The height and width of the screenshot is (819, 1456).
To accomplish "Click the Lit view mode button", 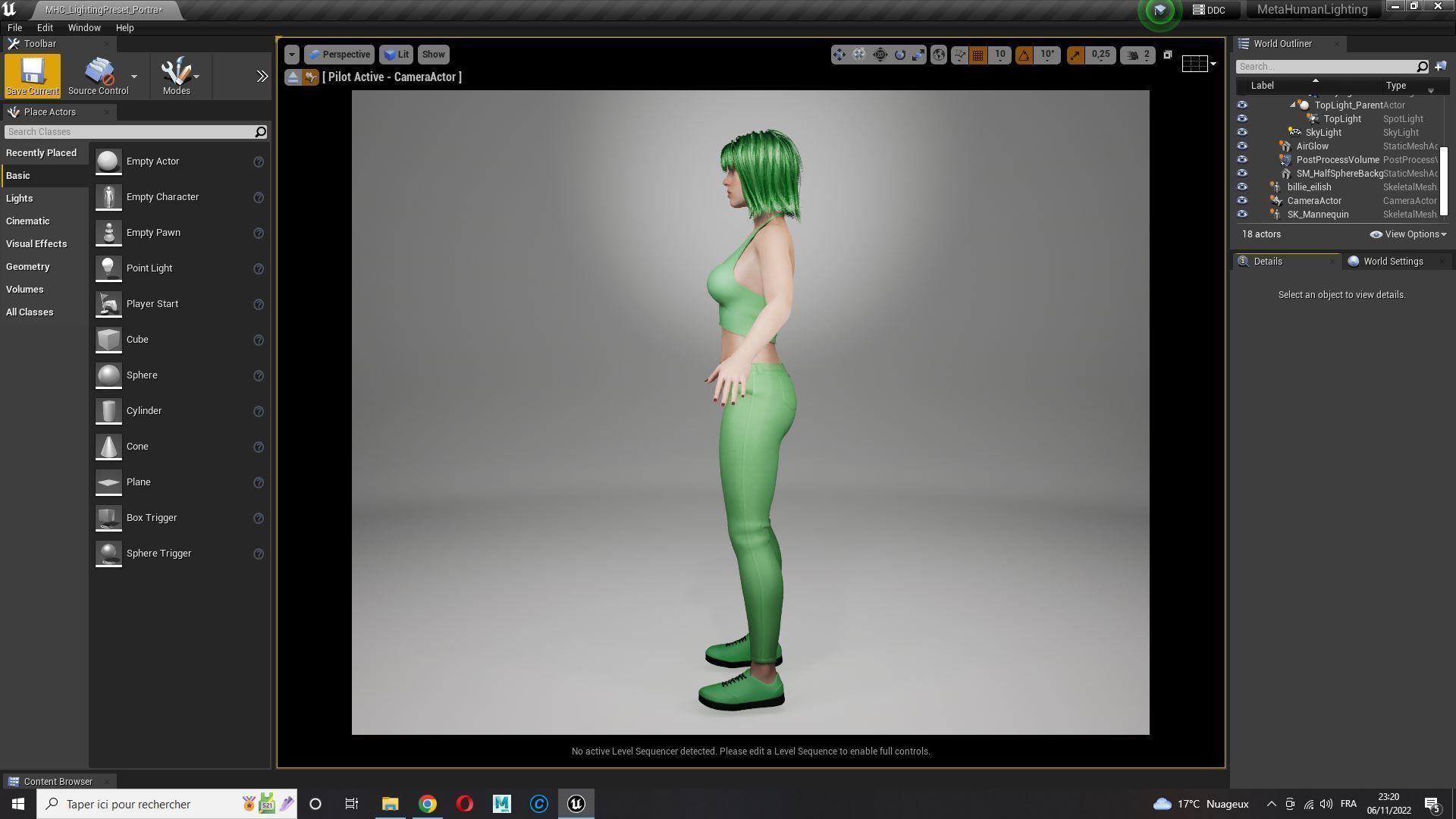I will 396,55.
